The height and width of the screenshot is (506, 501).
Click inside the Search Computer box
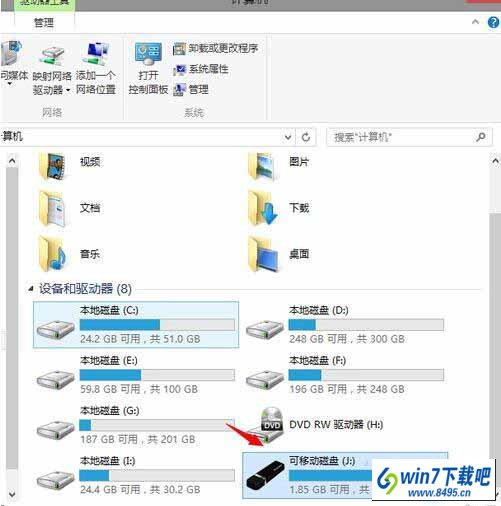[403, 137]
